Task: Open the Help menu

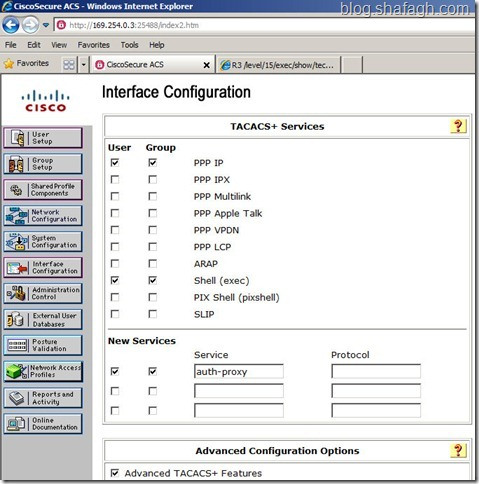Action: click(157, 45)
